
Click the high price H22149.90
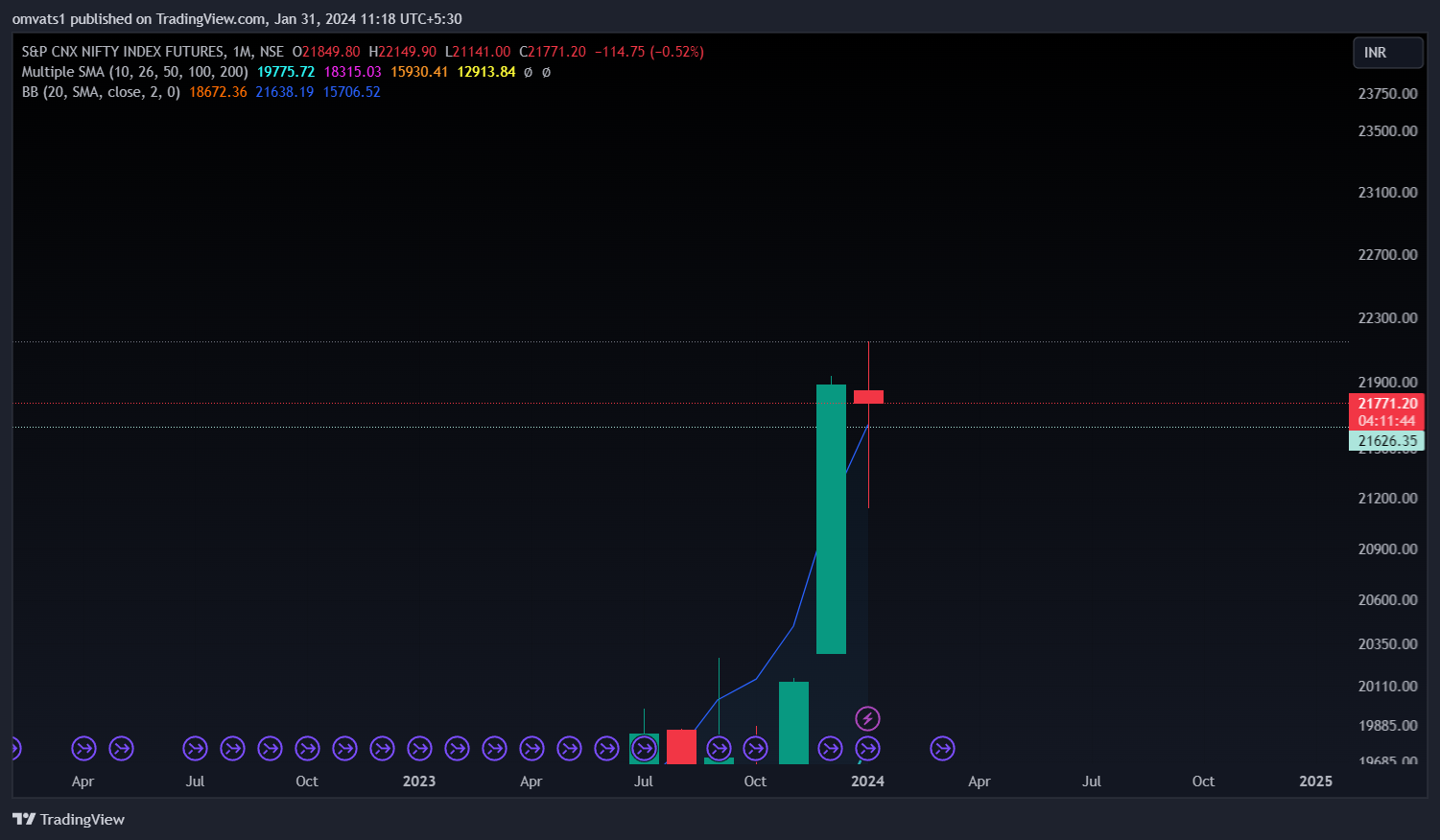(402, 52)
